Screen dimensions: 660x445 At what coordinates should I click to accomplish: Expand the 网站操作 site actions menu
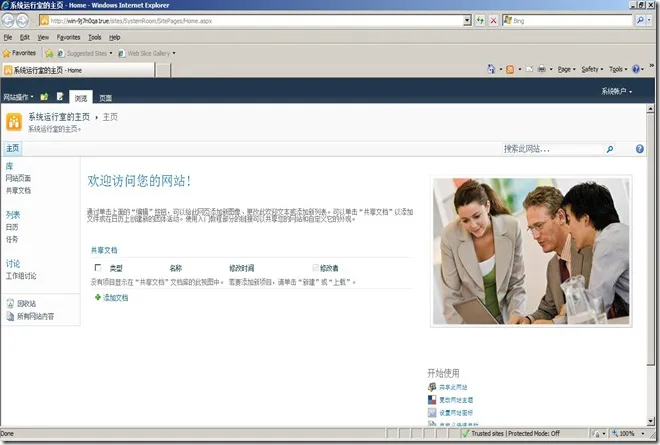[18, 97]
